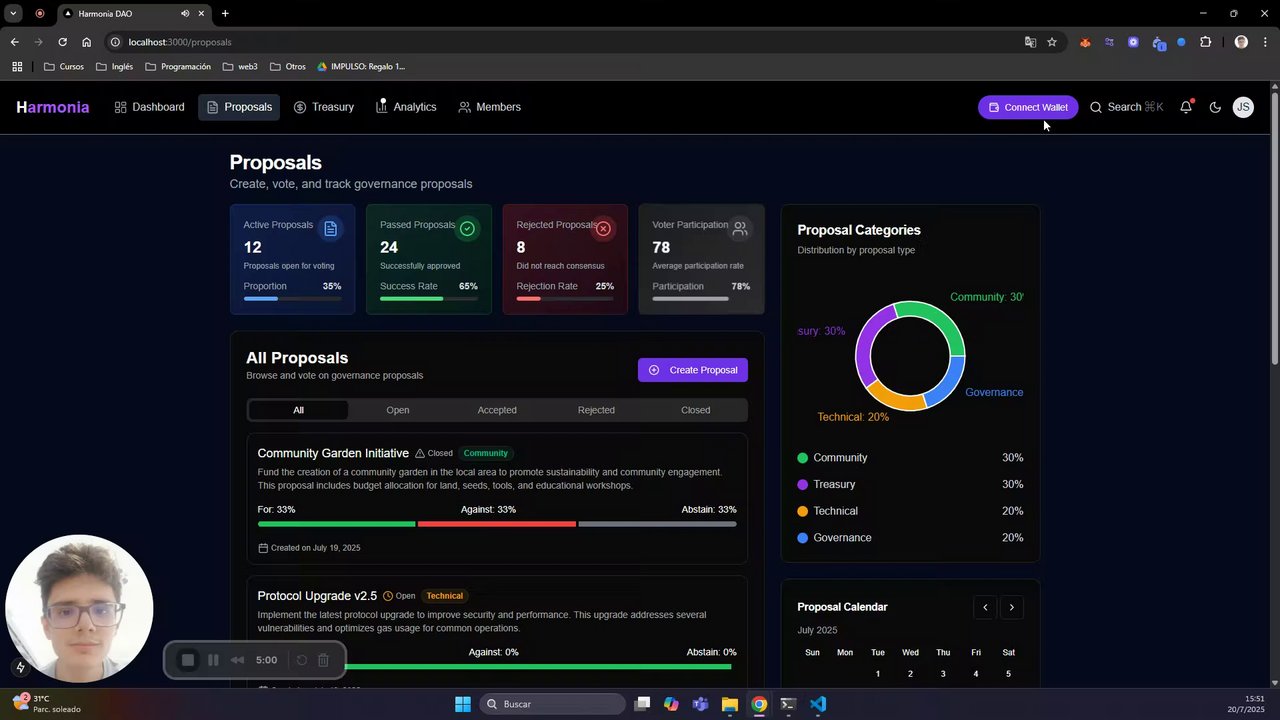
Task: Open the Chrome apps grid shortcut
Action: pyautogui.click(x=17, y=67)
